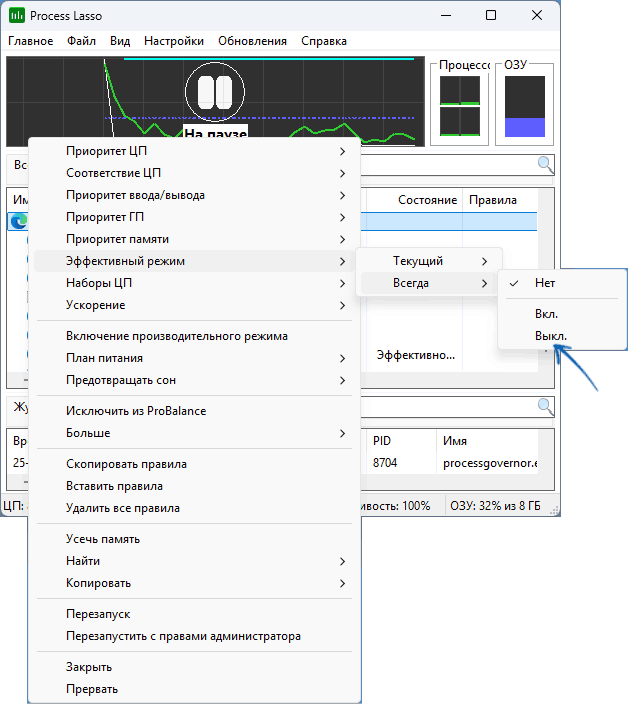Click the log search magnifier icon
Image resolution: width=628 pixels, height=704 pixels.
tap(545, 407)
